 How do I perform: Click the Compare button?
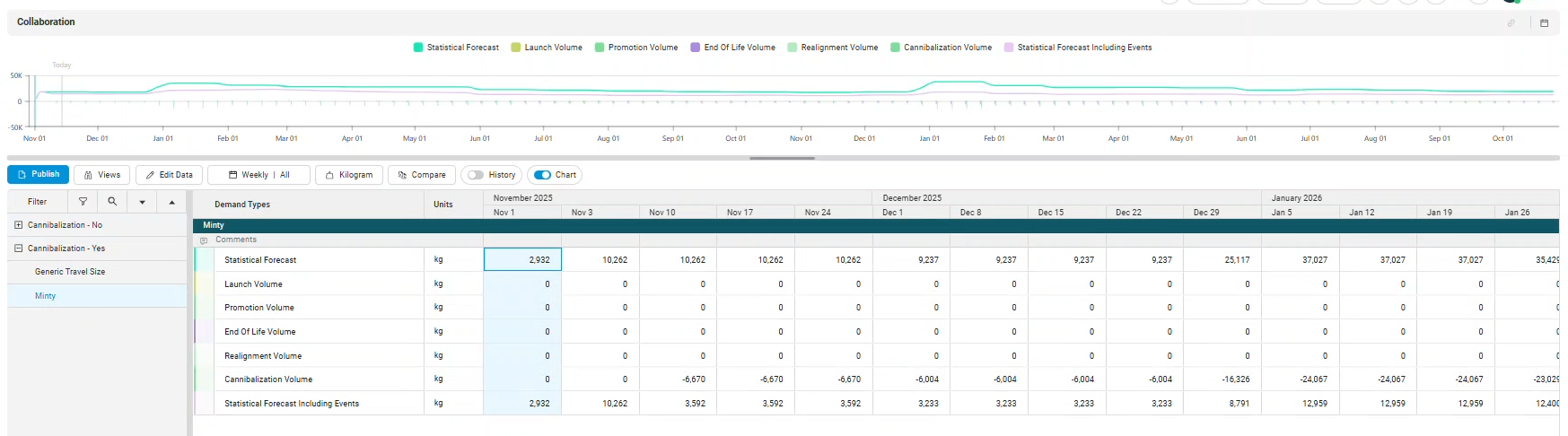(422, 175)
